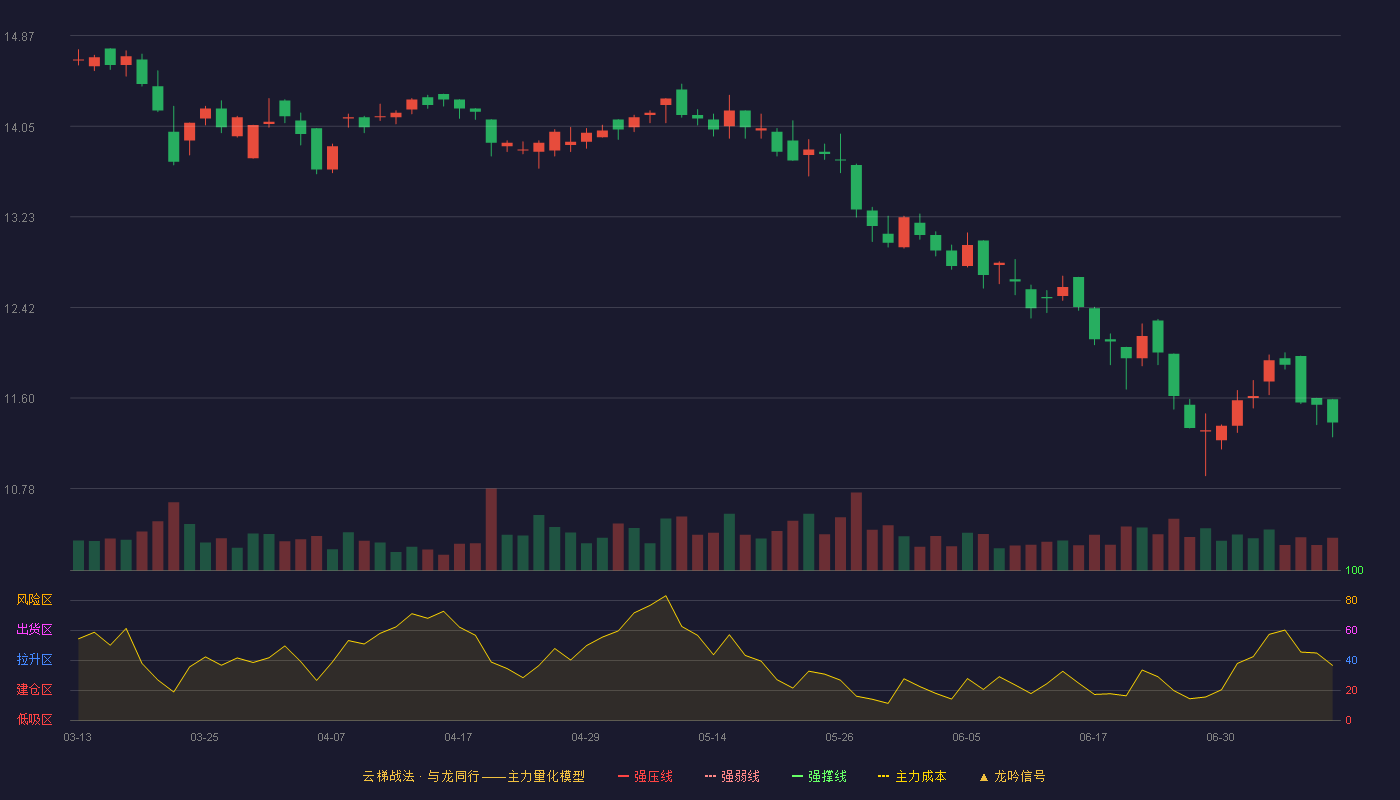This screenshot has height=800, width=1400.
Task: Toggle the 主力成本 legend series
Action: pyautogui.click(x=912, y=776)
